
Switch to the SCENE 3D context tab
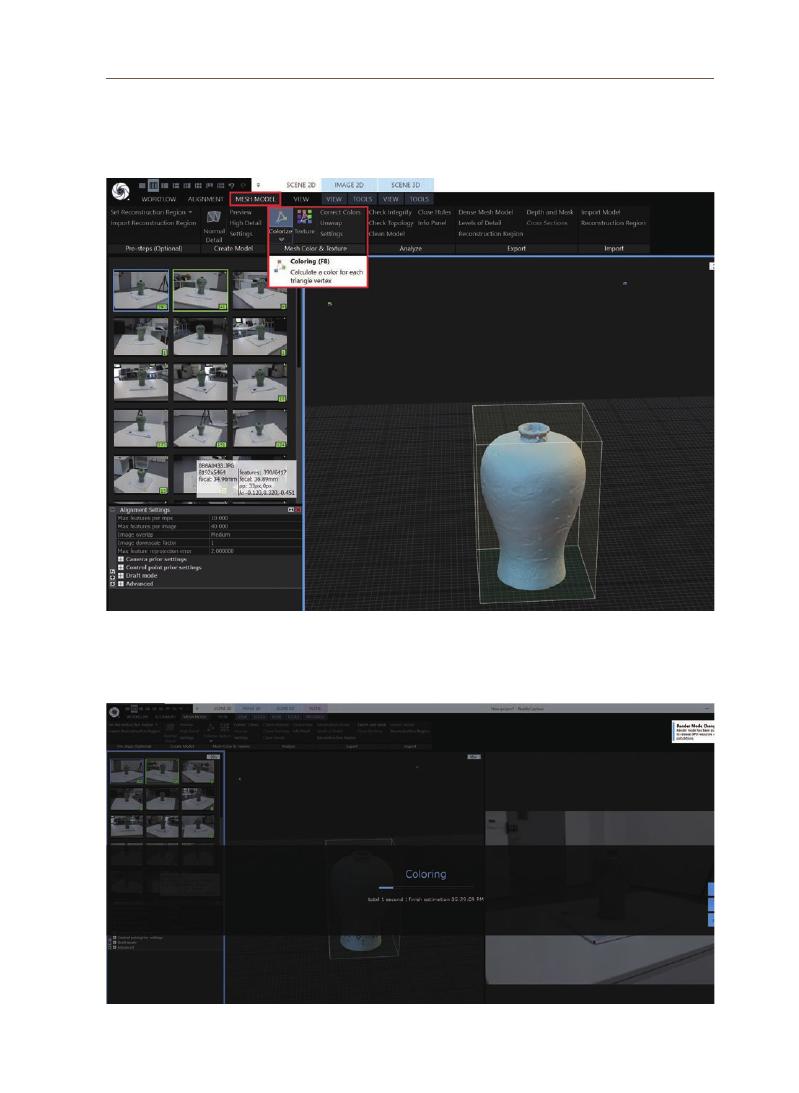(x=405, y=185)
